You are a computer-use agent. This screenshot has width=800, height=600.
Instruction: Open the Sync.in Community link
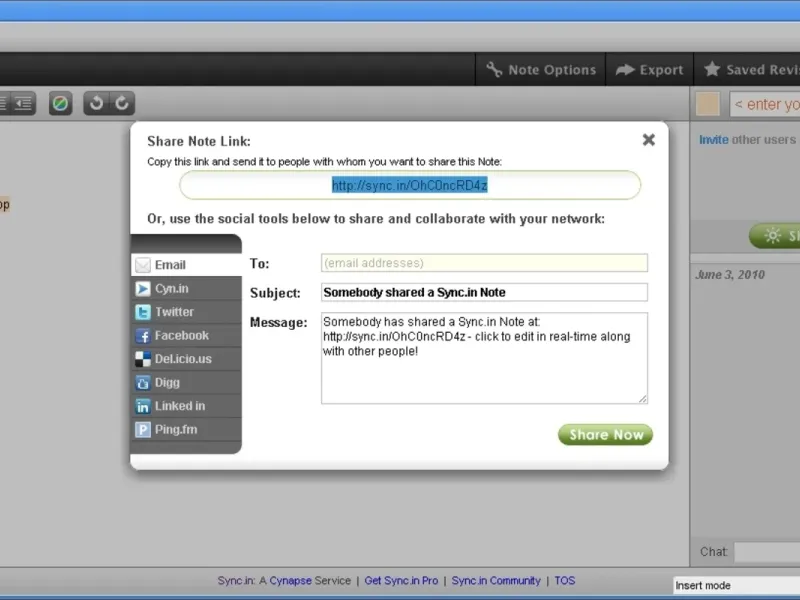(496, 581)
